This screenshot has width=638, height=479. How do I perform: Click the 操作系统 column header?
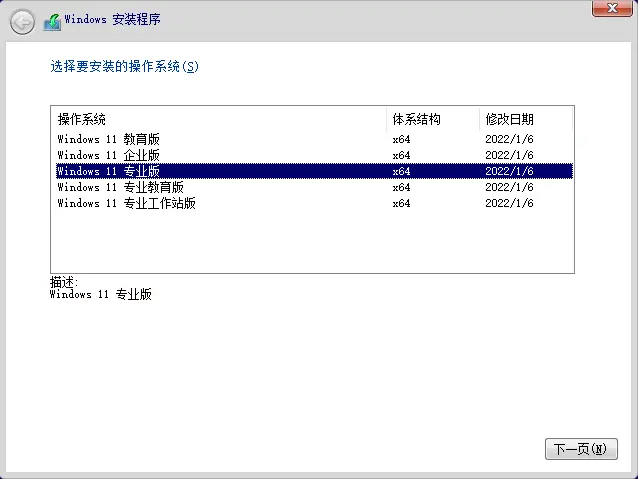click(82, 119)
